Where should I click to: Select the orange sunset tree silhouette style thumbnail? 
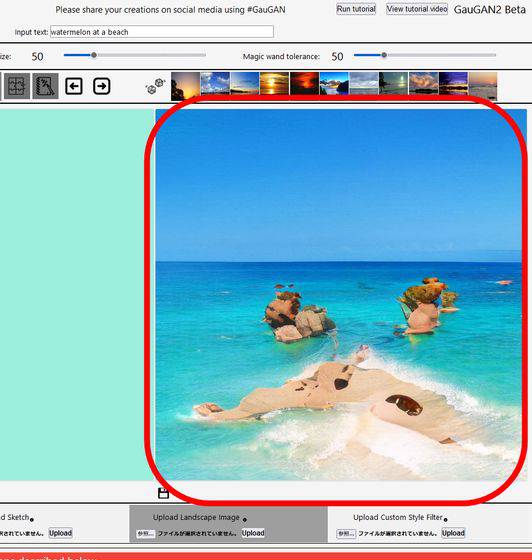pyautogui.click(x=185, y=86)
